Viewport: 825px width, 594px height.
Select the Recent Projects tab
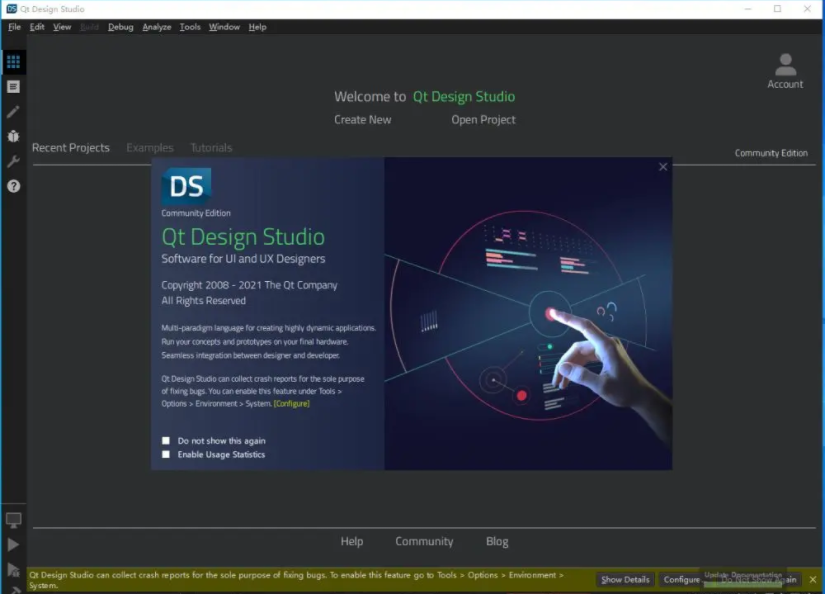[x=71, y=148]
